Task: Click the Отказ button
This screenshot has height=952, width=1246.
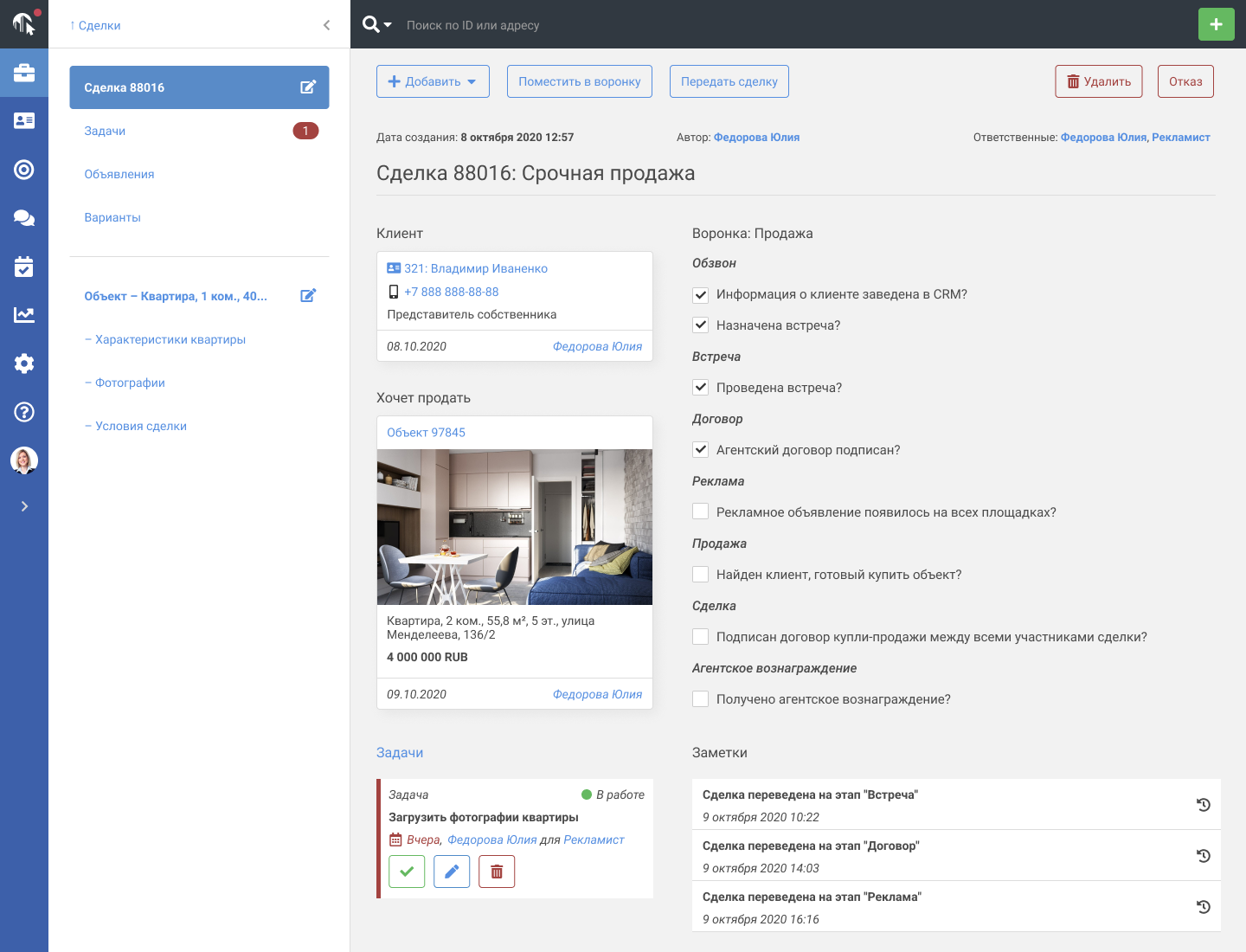Action: coord(1185,81)
